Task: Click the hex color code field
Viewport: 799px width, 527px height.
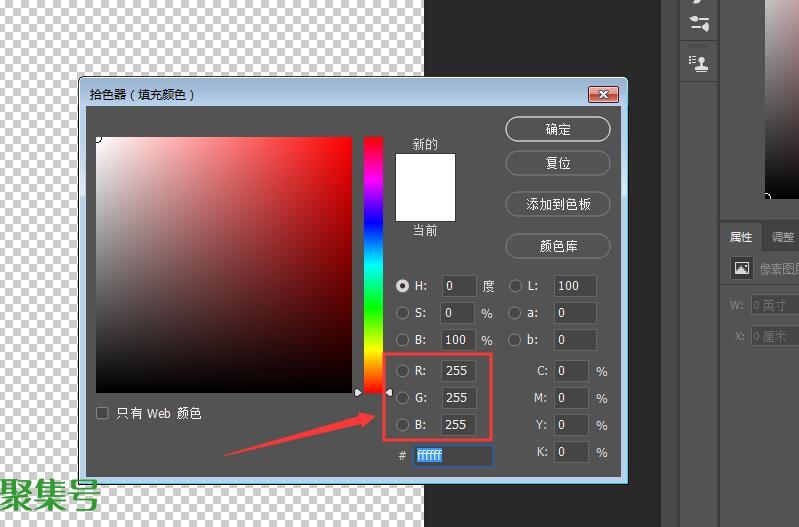Action: pyautogui.click(x=452, y=455)
